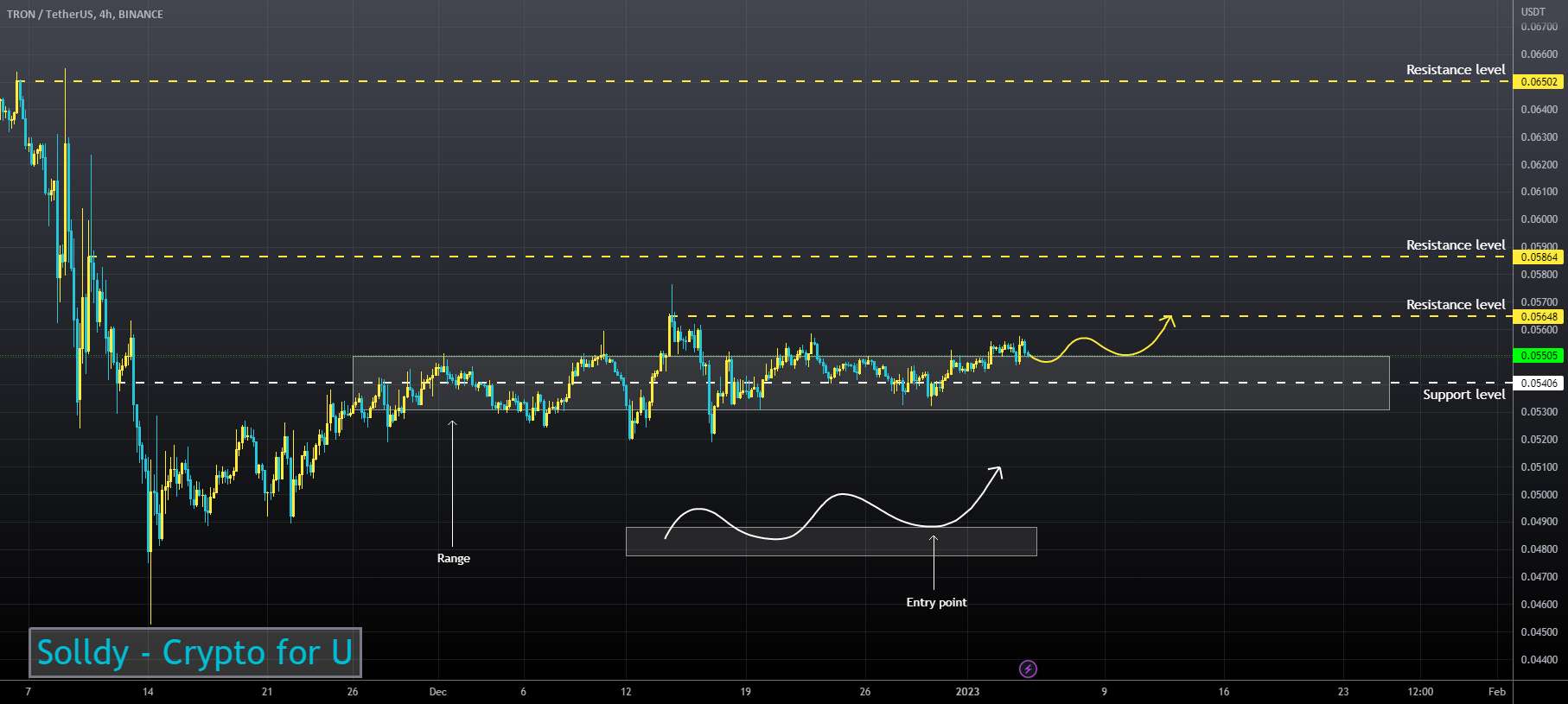This screenshot has height=704, width=1568.
Task: Click the 6 date label after Dec
Action: (523, 692)
